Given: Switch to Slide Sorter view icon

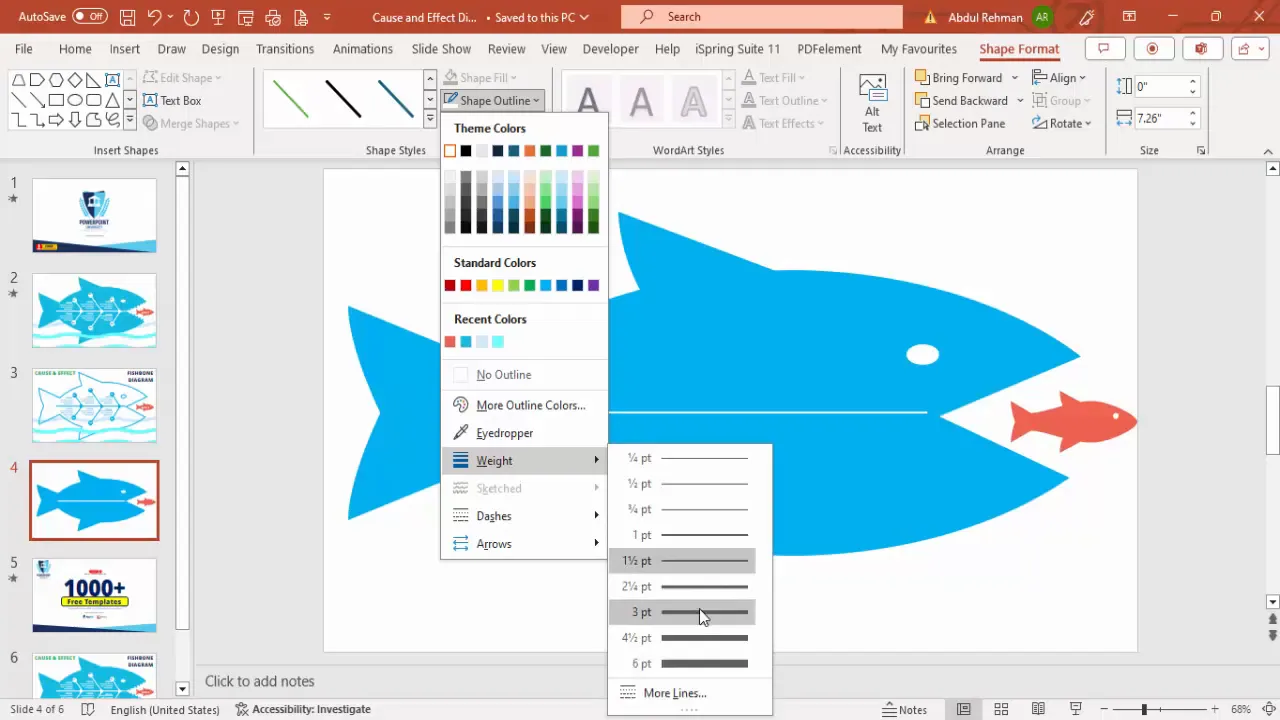Looking at the screenshot, I should click(1001, 709).
